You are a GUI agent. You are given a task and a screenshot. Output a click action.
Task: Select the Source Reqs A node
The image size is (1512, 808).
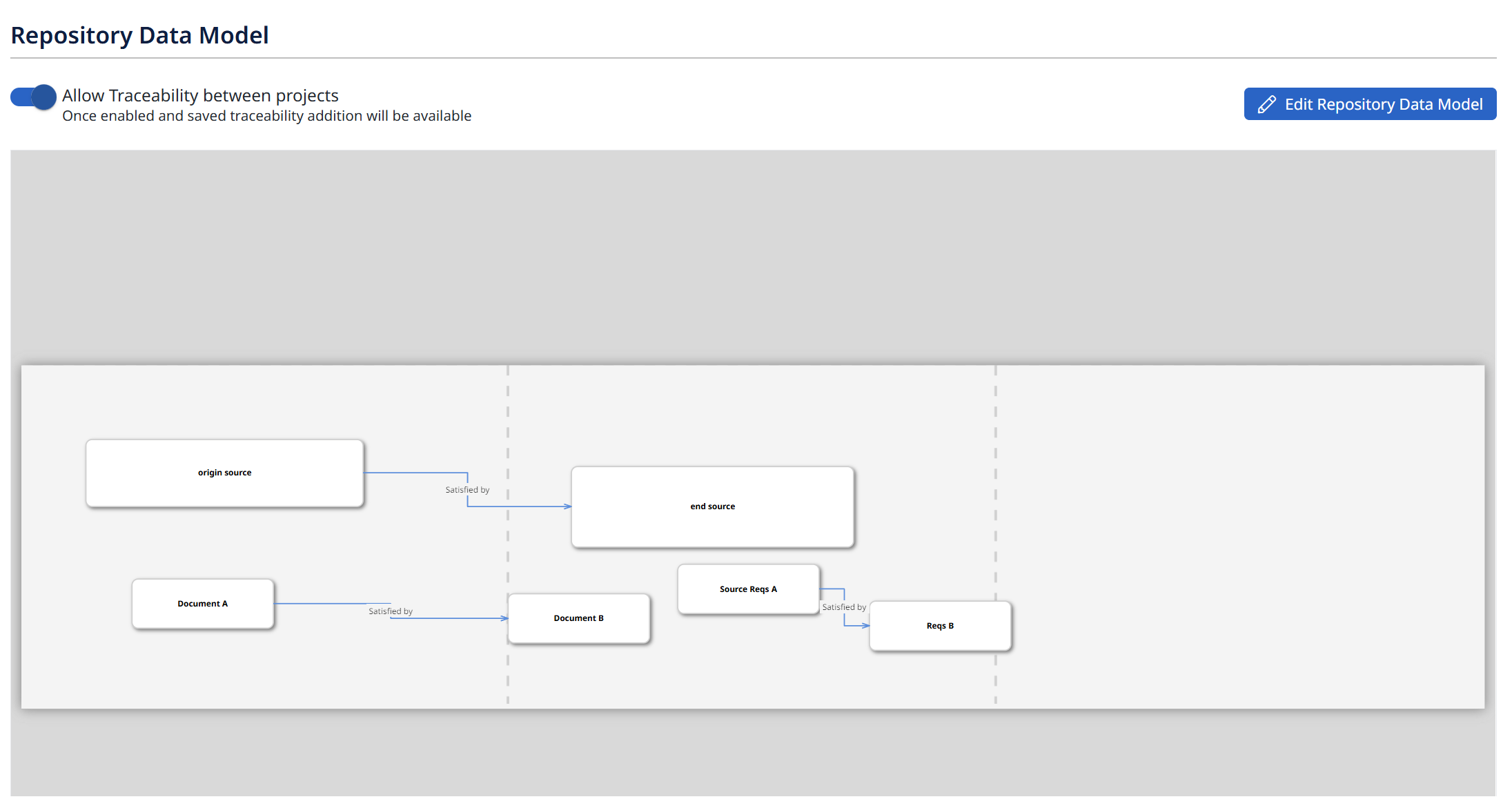pyautogui.click(x=749, y=589)
